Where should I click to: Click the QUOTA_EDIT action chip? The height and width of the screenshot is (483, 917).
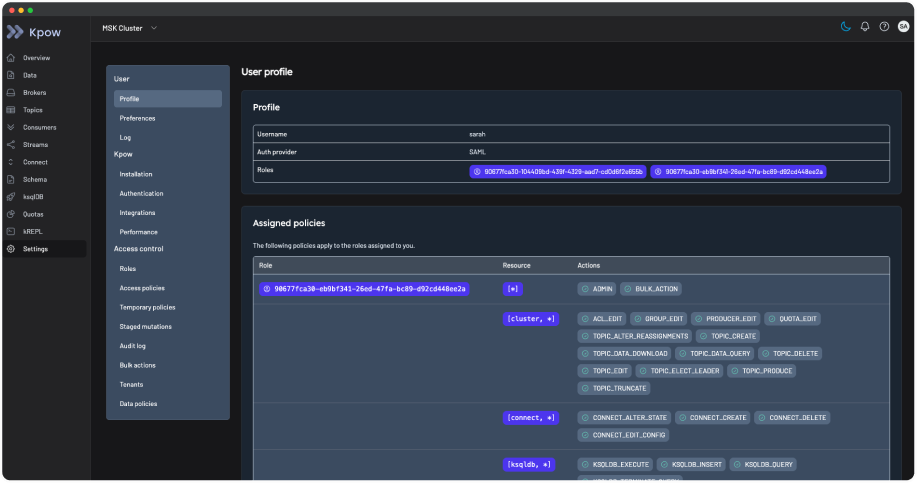[x=792, y=319]
